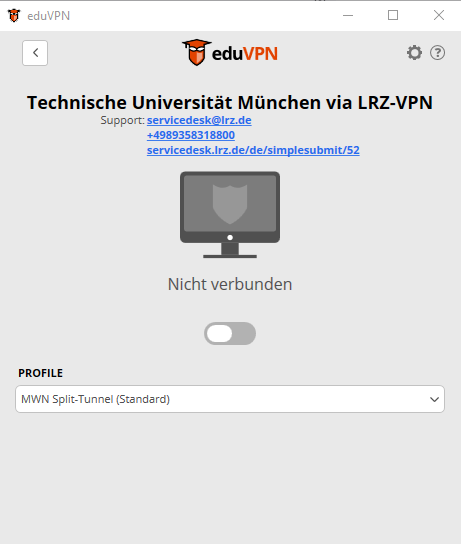The width and height of the screenshot is (461, 544).
Task: Click the eduVPN icon in title bar
Action: click(14, 16)
